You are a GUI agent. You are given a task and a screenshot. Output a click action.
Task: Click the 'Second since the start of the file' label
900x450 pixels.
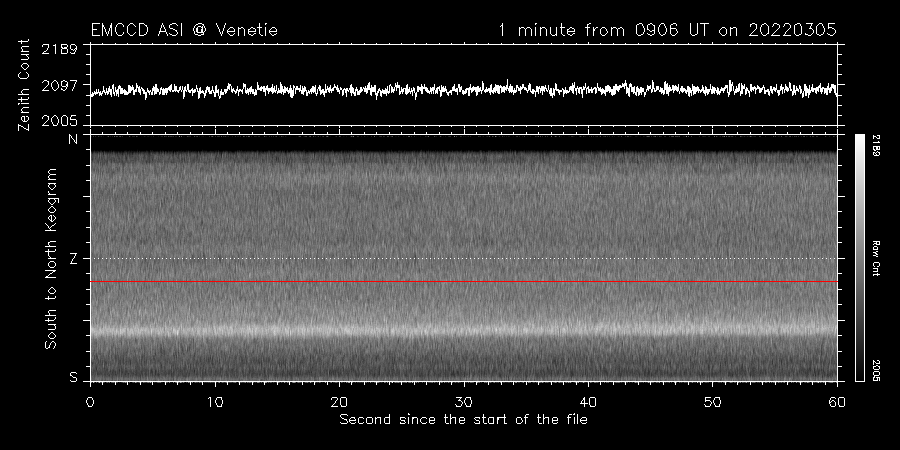tap(463, 419)
